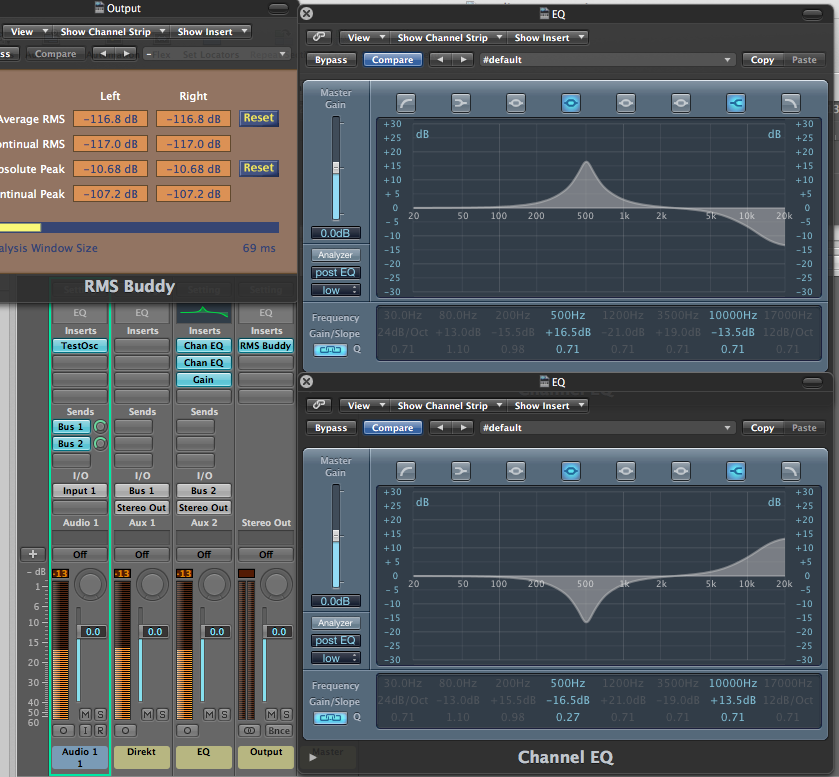This screenshot has width=839, height=777.
Task: Select the 0.27 Q value in the 500Hz-cut EQ window
Action: 568,717
